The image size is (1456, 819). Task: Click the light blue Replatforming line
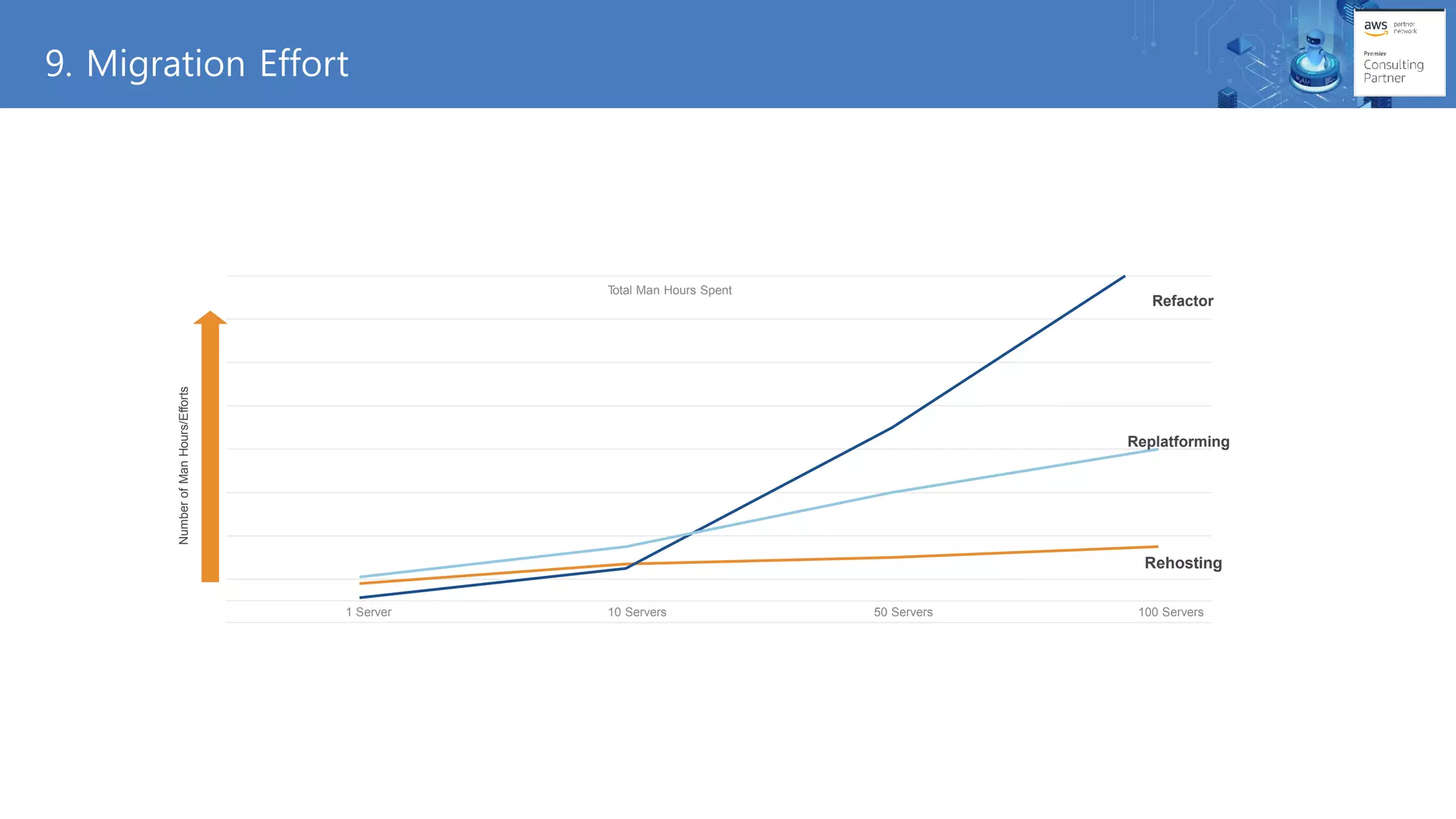[1024, 471]
